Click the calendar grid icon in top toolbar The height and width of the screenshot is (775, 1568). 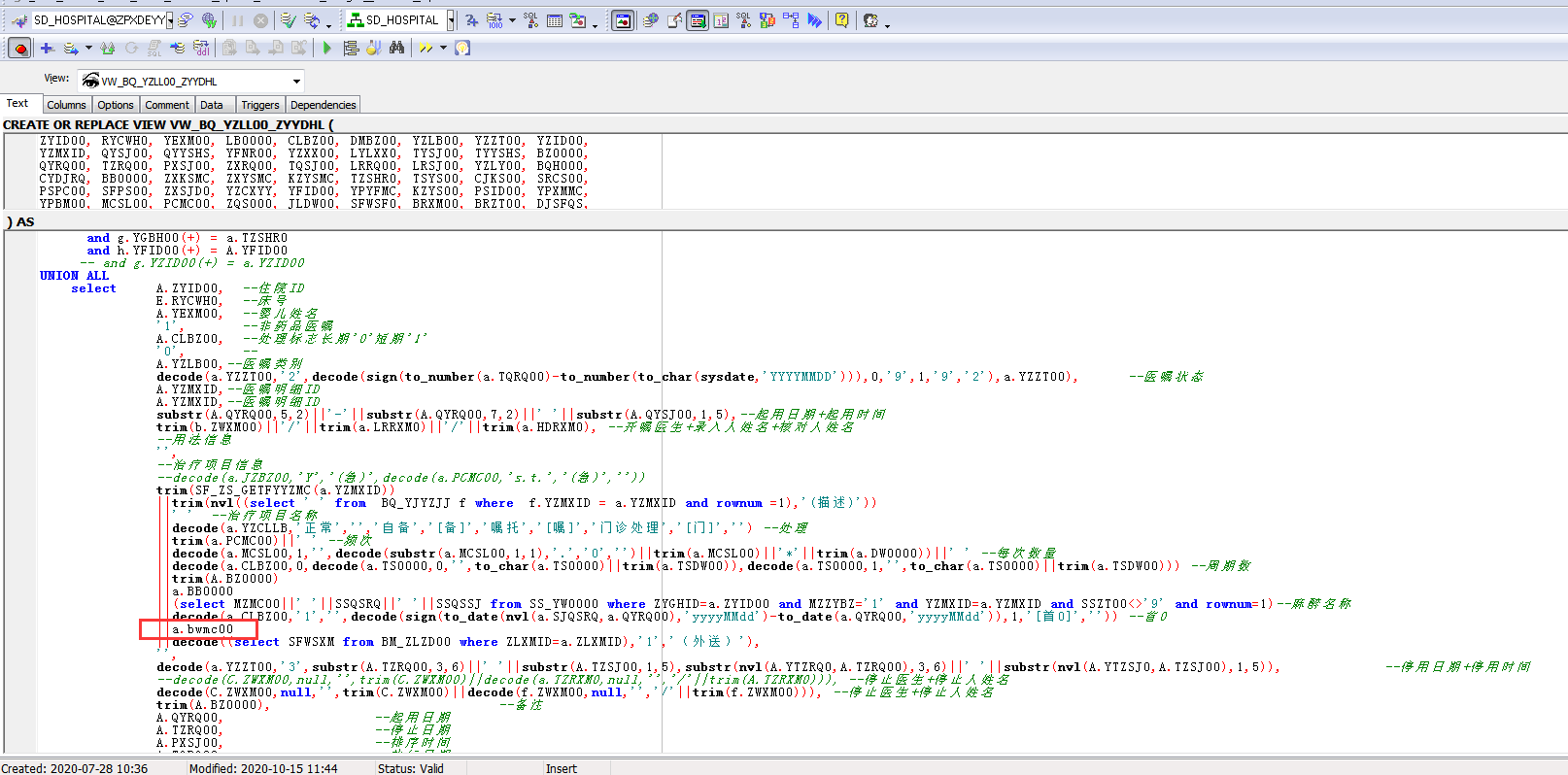(555, 19)
